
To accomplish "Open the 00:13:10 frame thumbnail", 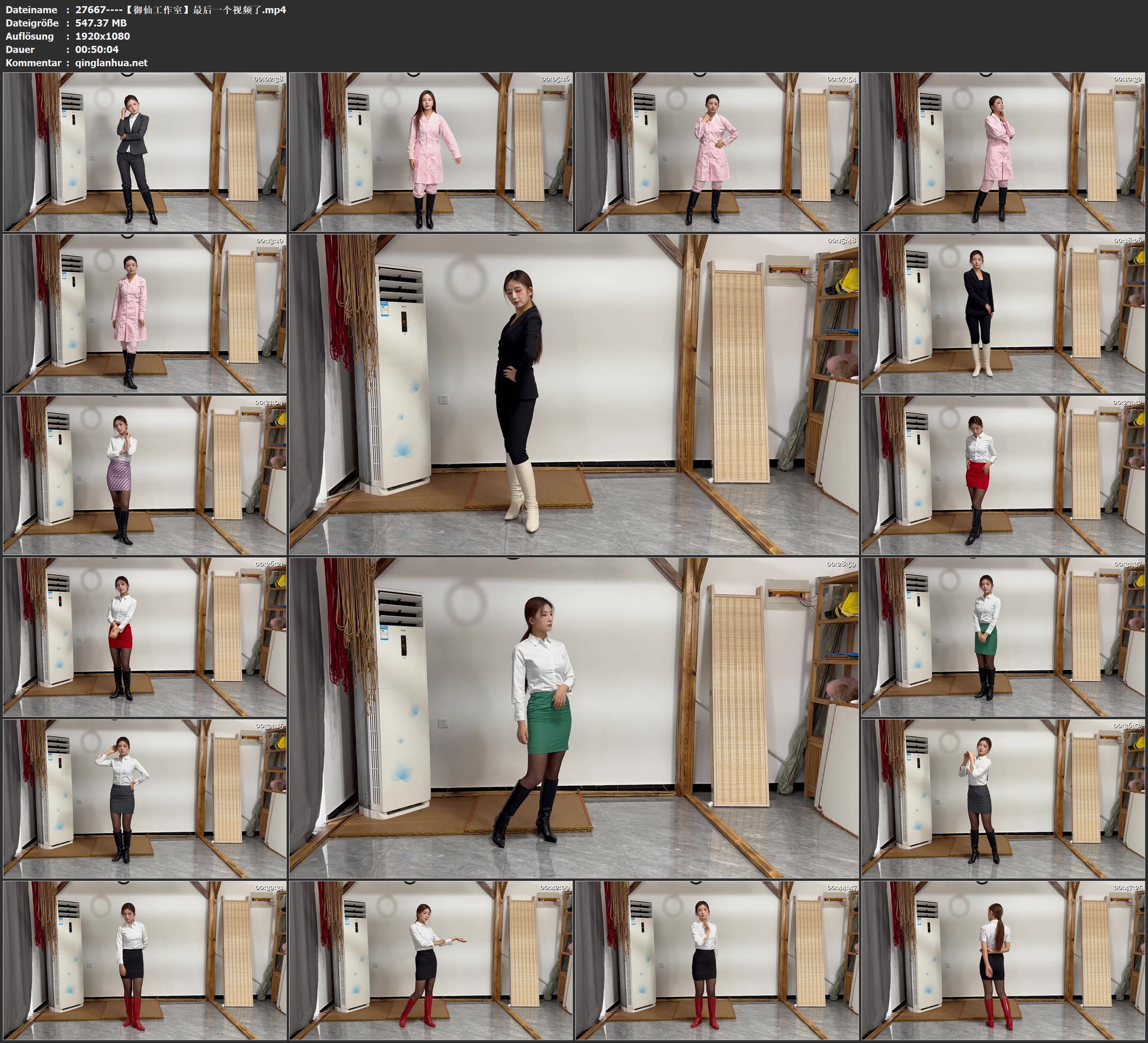I will point(145,313).
